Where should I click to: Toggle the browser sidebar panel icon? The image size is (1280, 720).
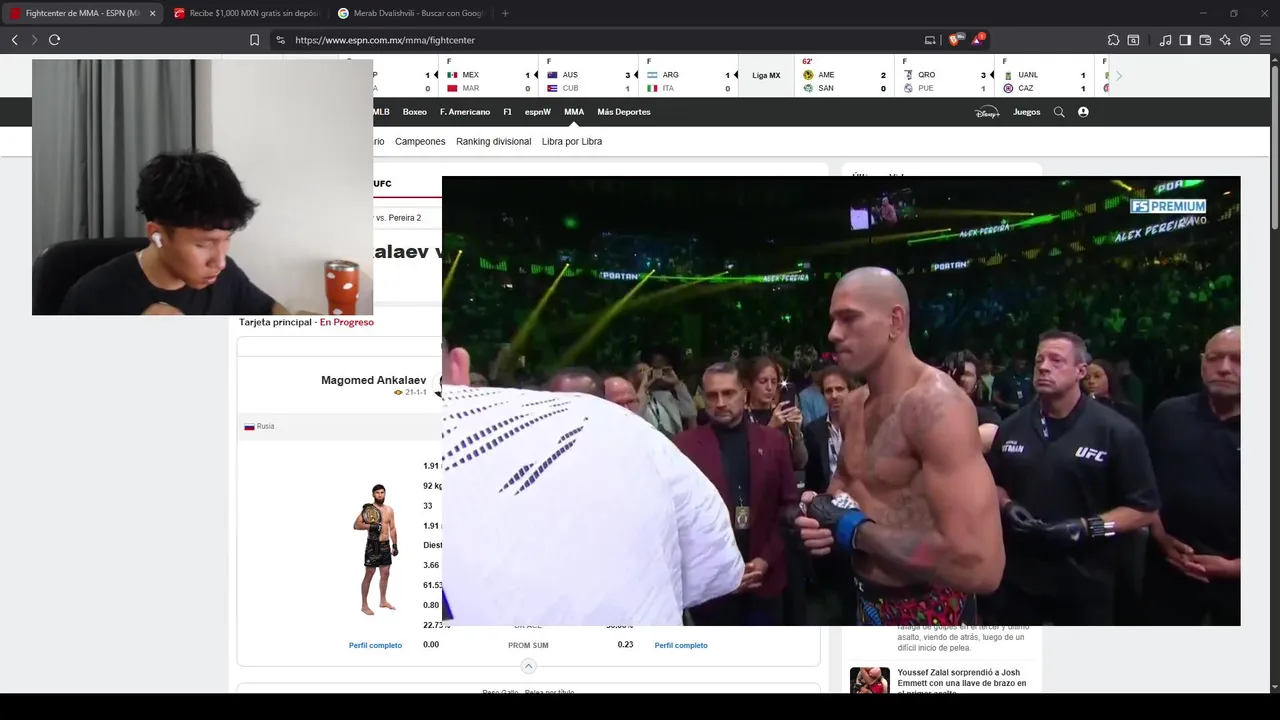coord(1185,40)
